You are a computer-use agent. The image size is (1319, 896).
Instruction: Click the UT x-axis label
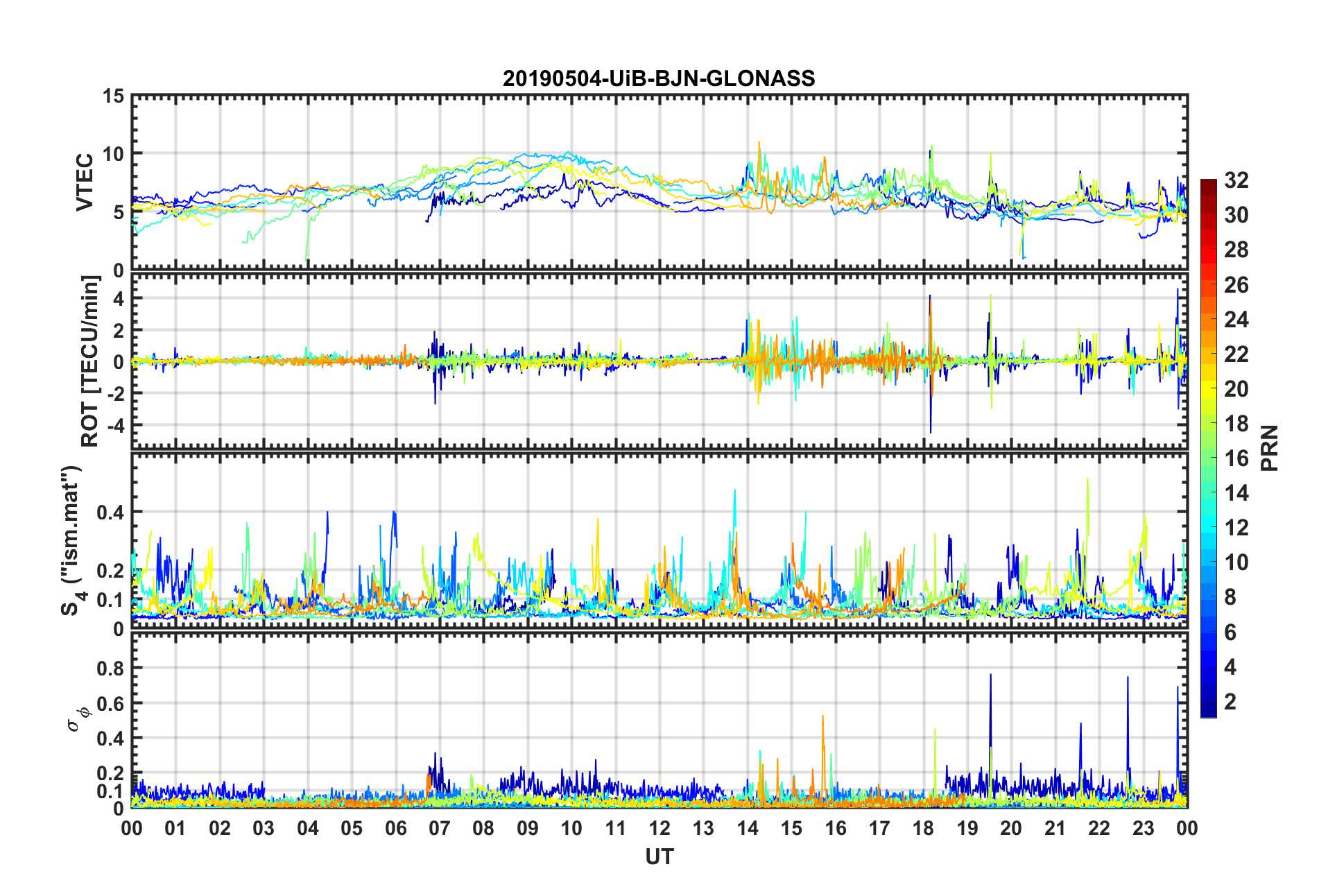pos(659,857)
